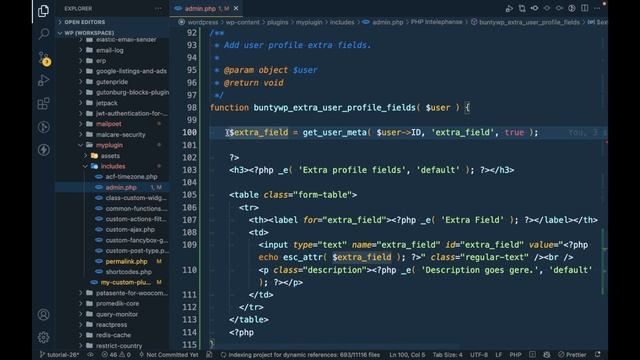Select the admin.php editor tab

point(205,8)
